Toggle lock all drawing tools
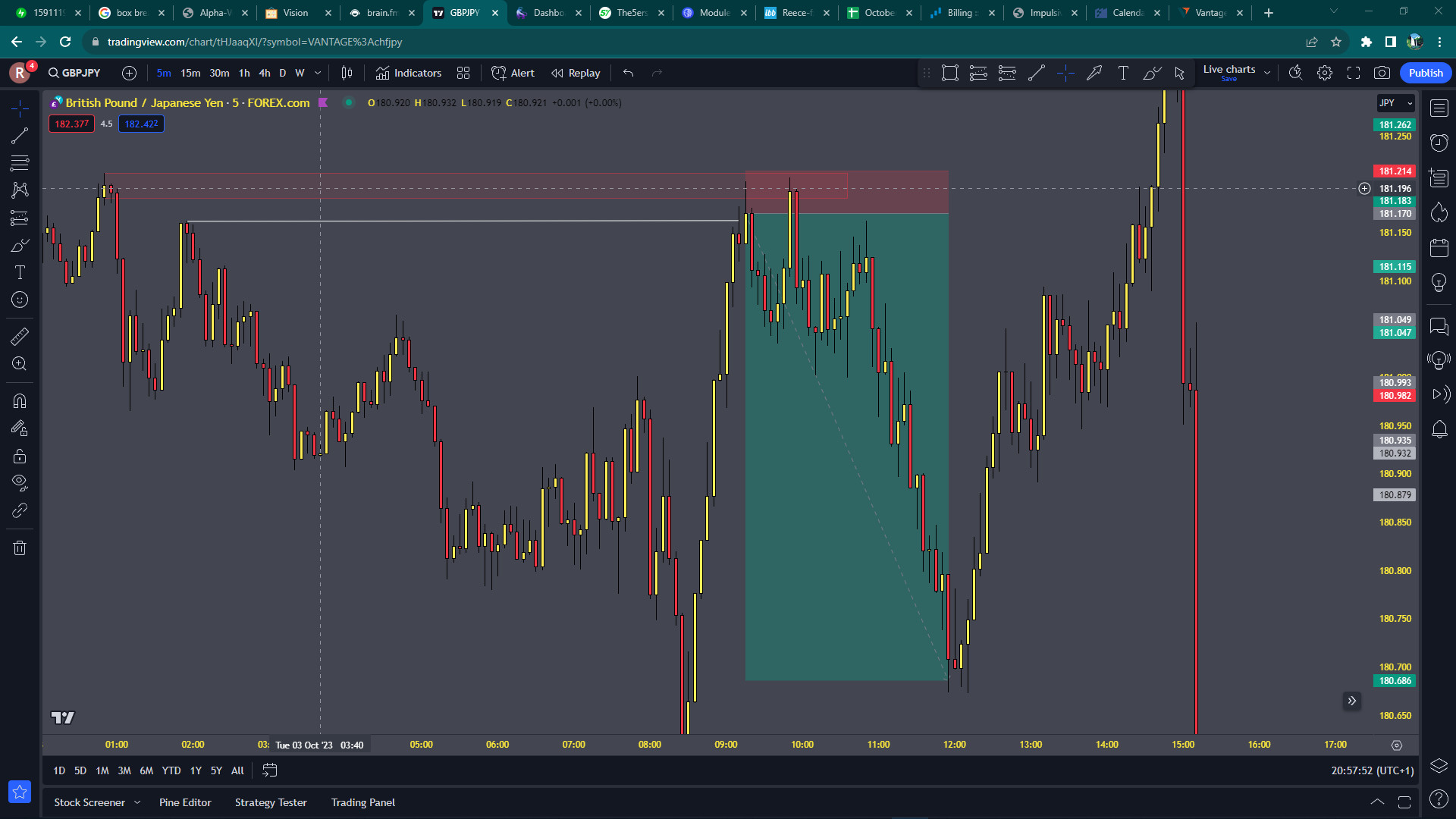1456x819 pixels. pos(20,456)
